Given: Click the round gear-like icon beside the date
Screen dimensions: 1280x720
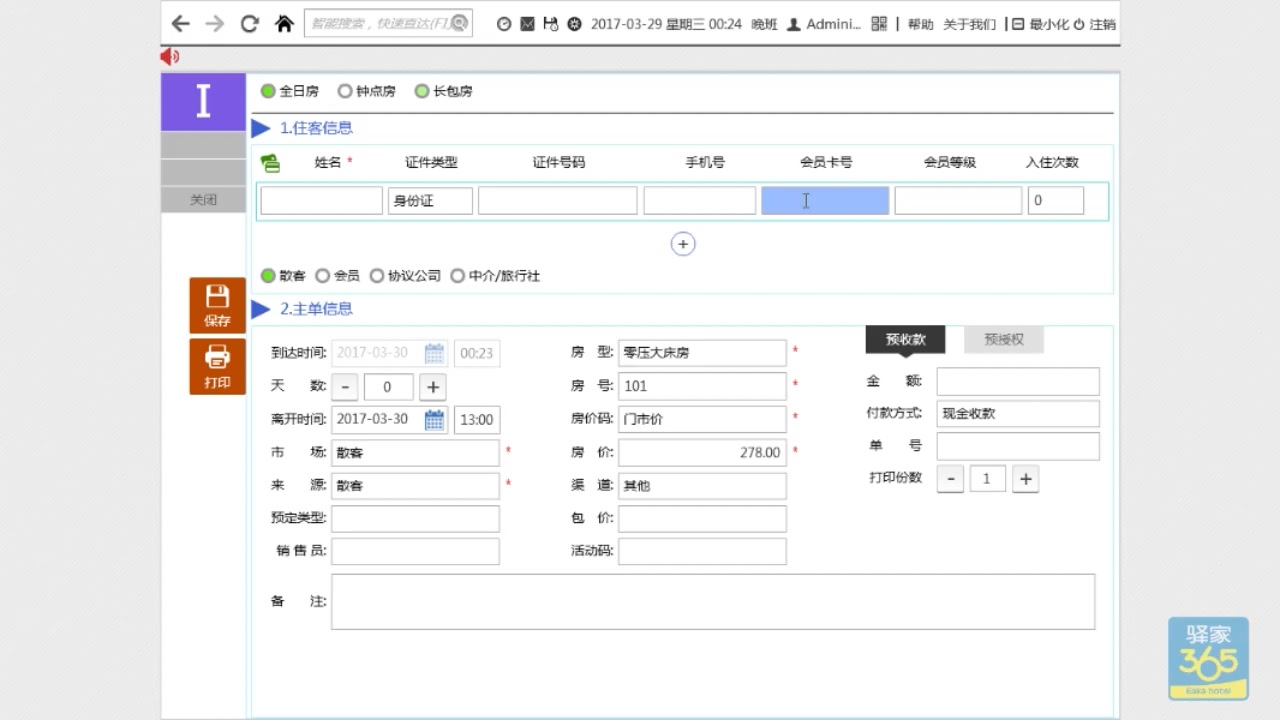Looking at the screenshot, I should click(x=574, y=24).
